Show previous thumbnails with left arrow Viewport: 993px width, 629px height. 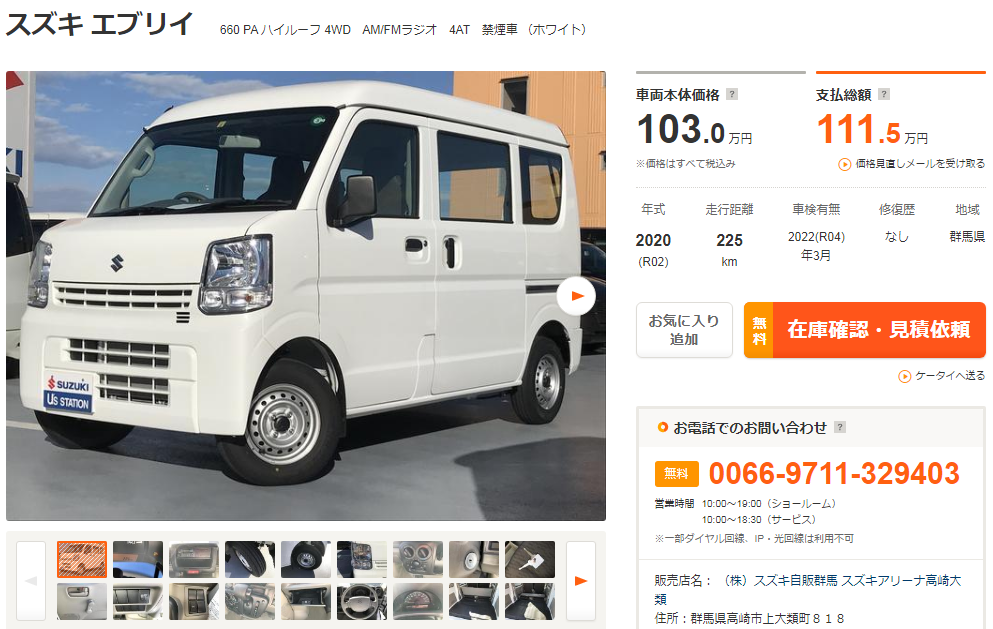tap(31, 580)
